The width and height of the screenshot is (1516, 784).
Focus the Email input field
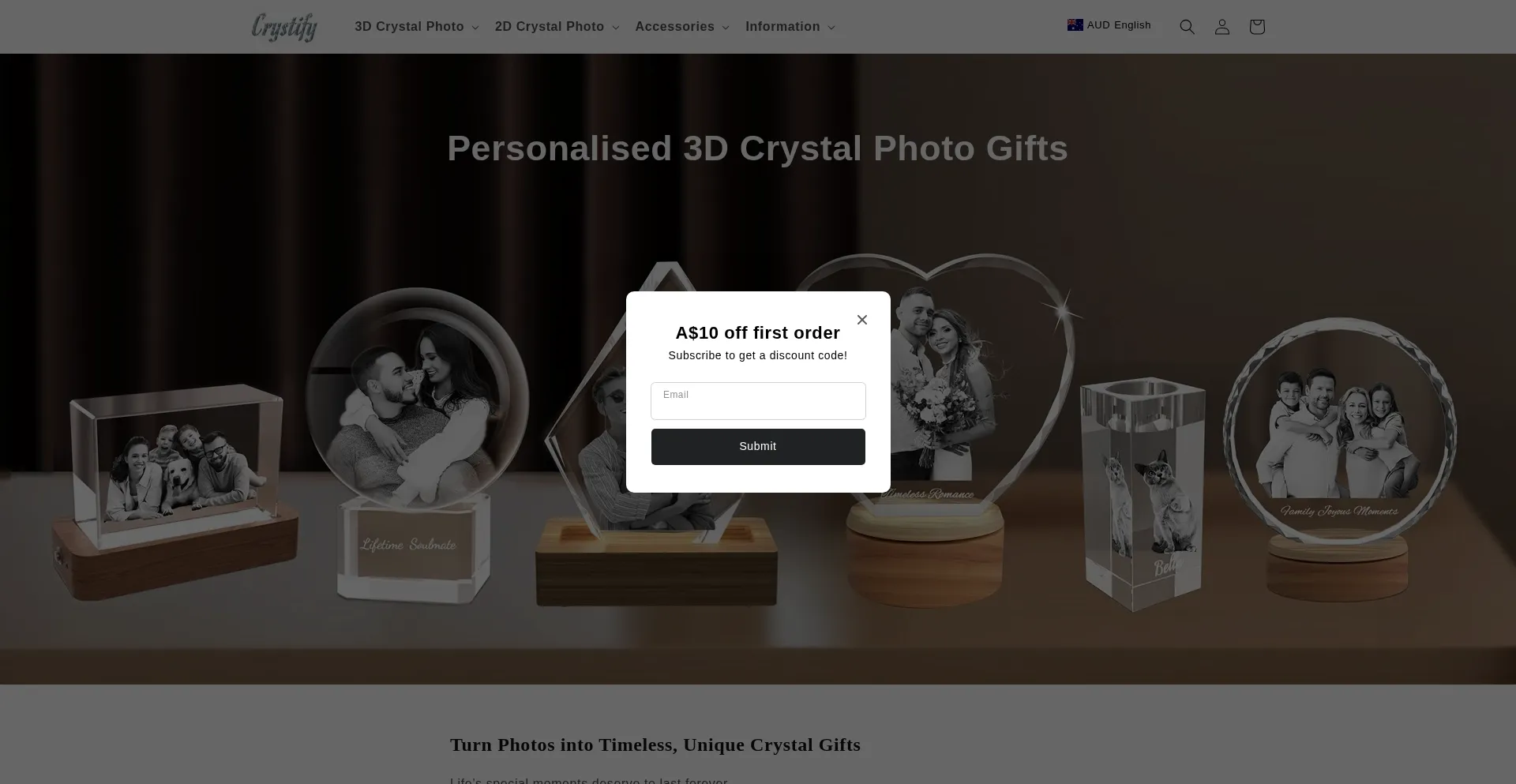tap(758, 401)
